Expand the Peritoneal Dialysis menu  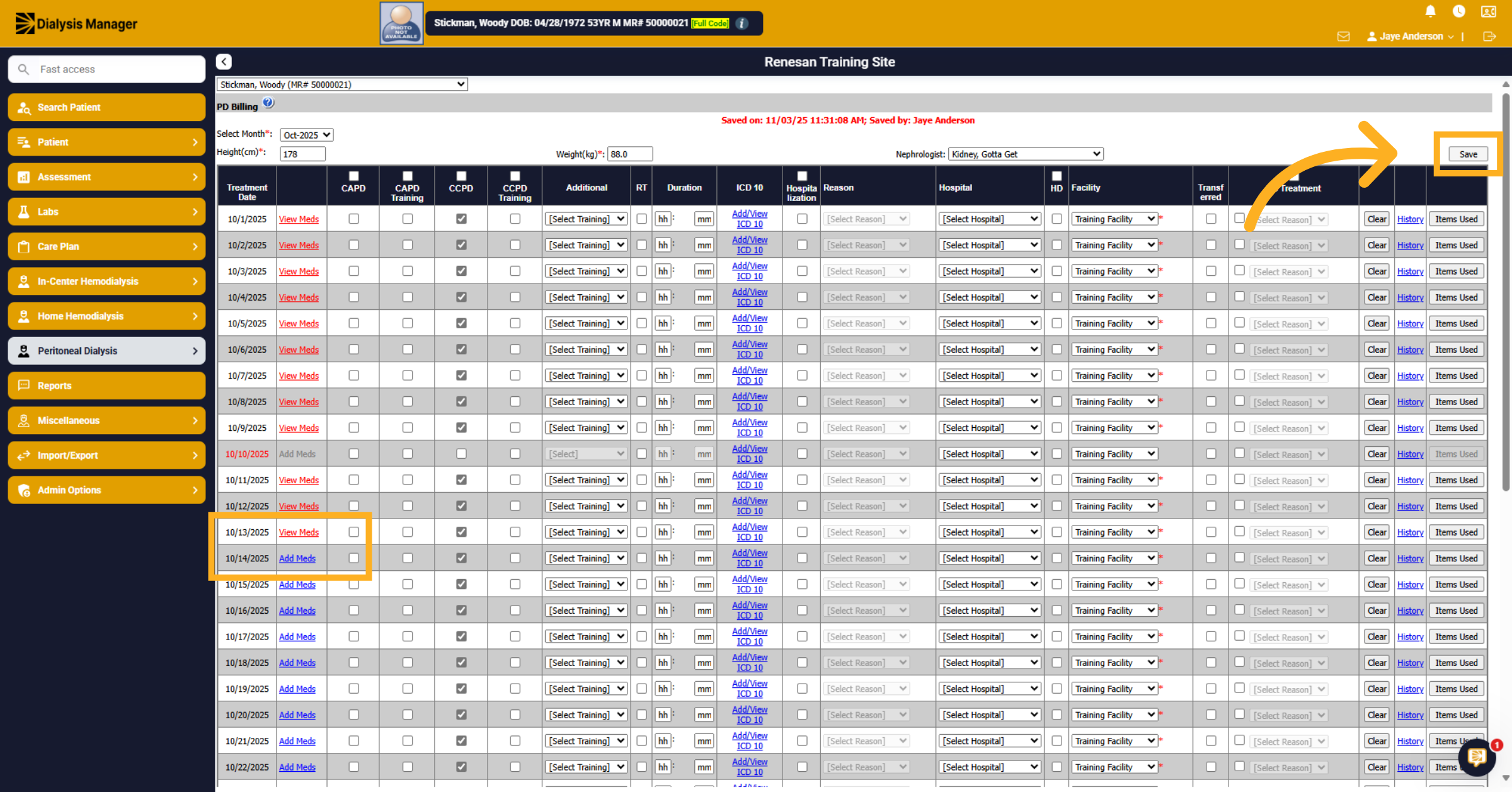106,351
